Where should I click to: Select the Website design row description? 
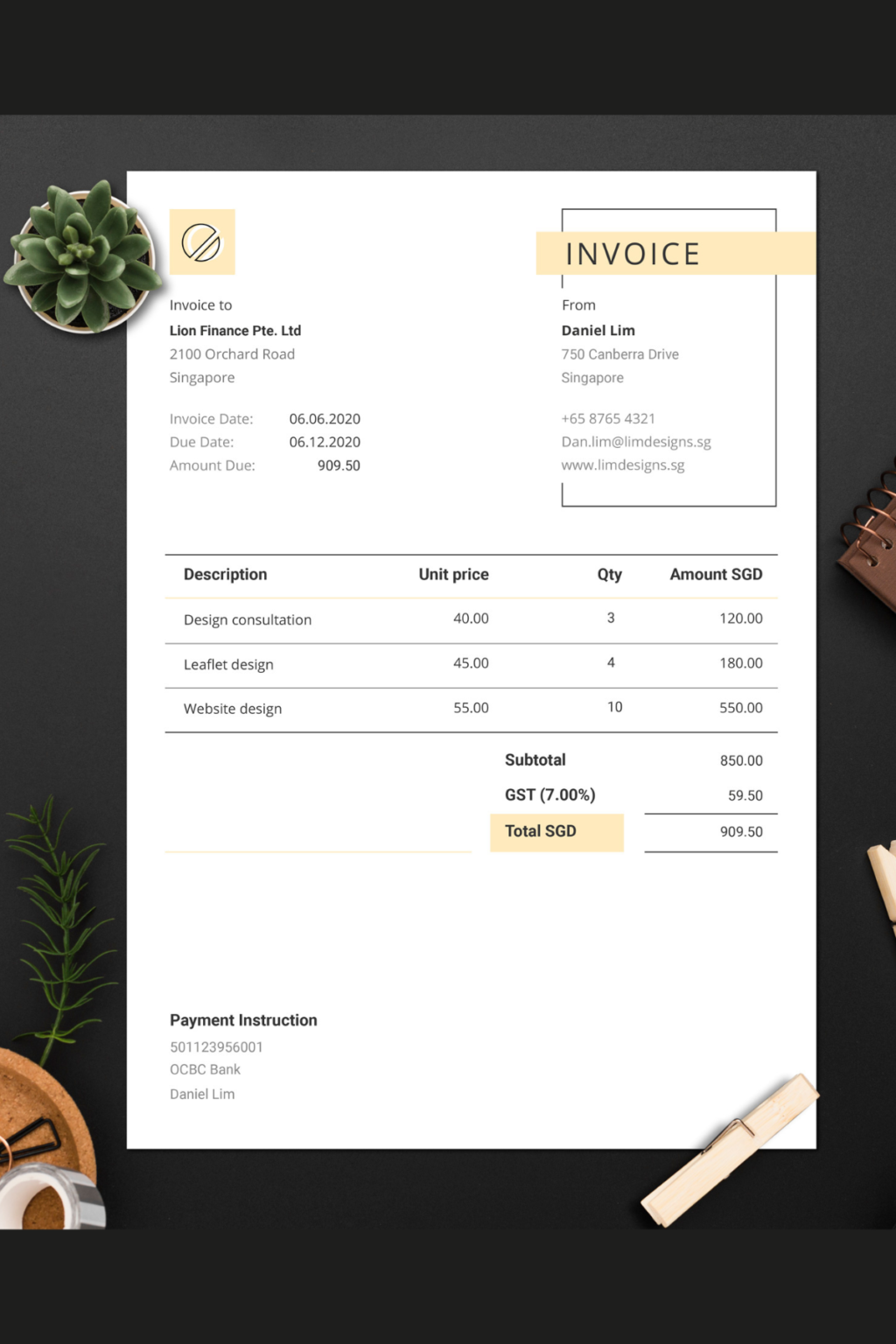(x=233, y=709)
